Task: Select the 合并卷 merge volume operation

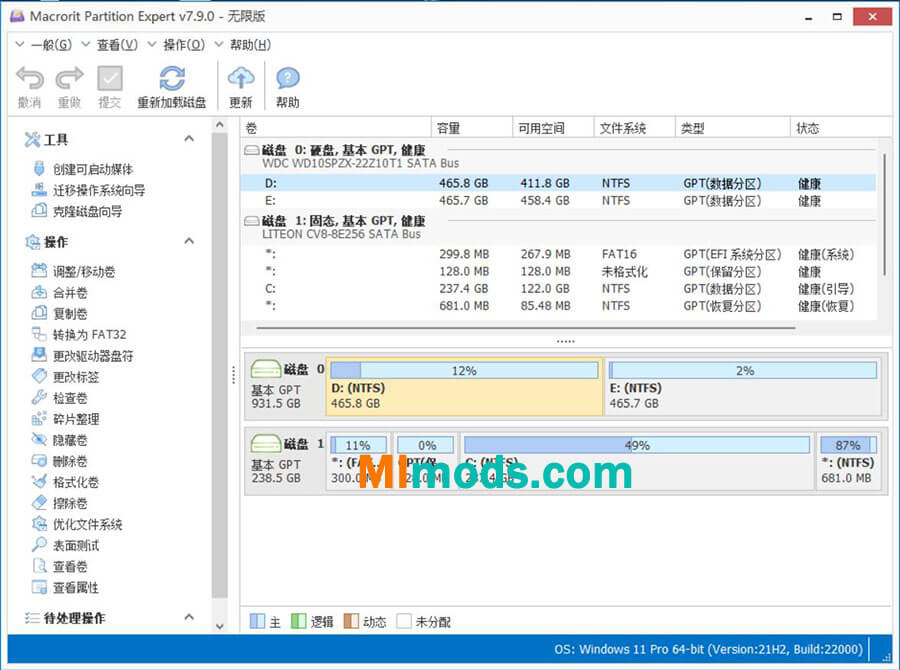Action: pyautogui.click(x=60, y=293)
